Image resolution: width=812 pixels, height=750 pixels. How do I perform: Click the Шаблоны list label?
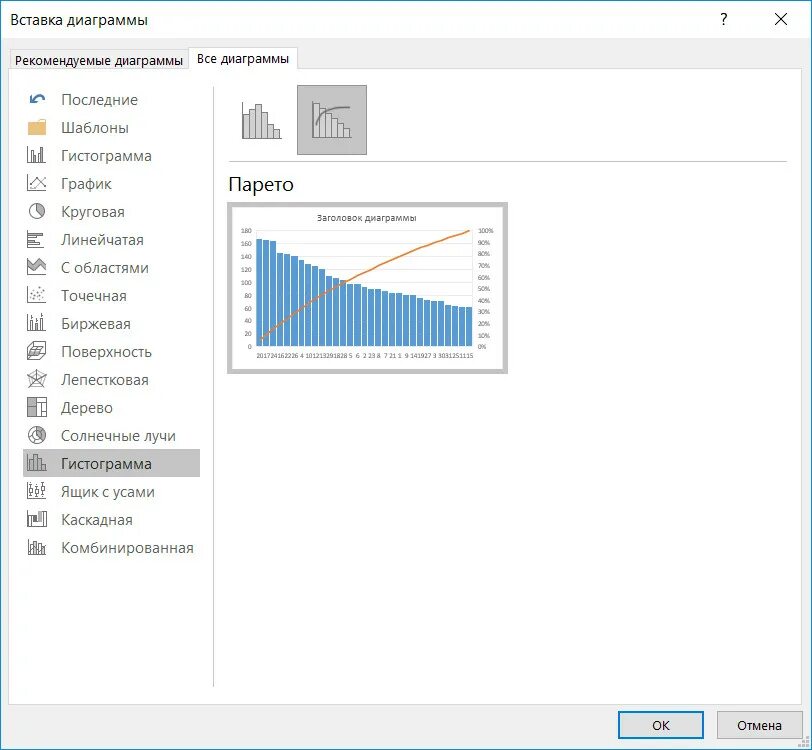point(95,127)
